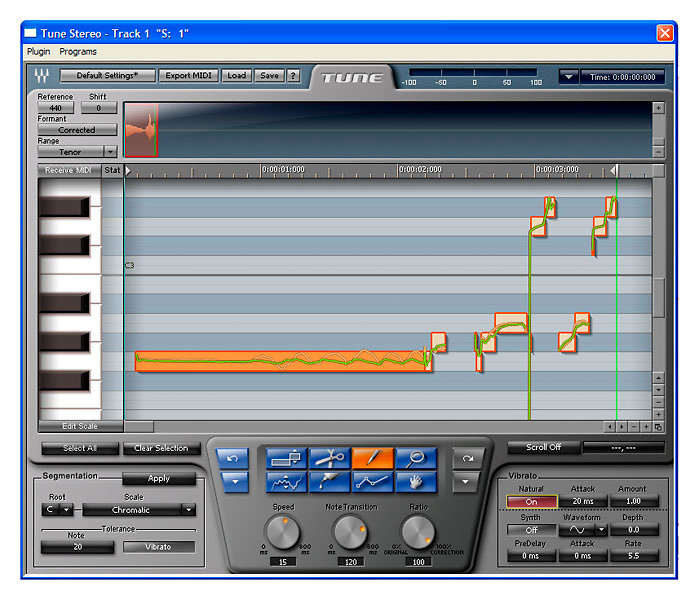Screen dimensions: 699x600
Task: Click the Reference 440 value field
Action: 56,108
